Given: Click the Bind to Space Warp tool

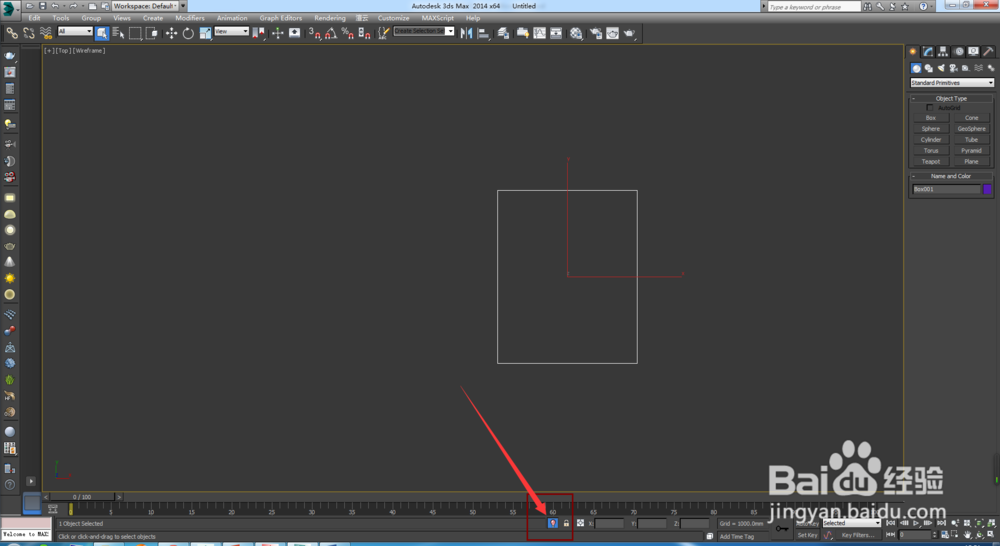Looking at the screenshot, I should [46, 33].
